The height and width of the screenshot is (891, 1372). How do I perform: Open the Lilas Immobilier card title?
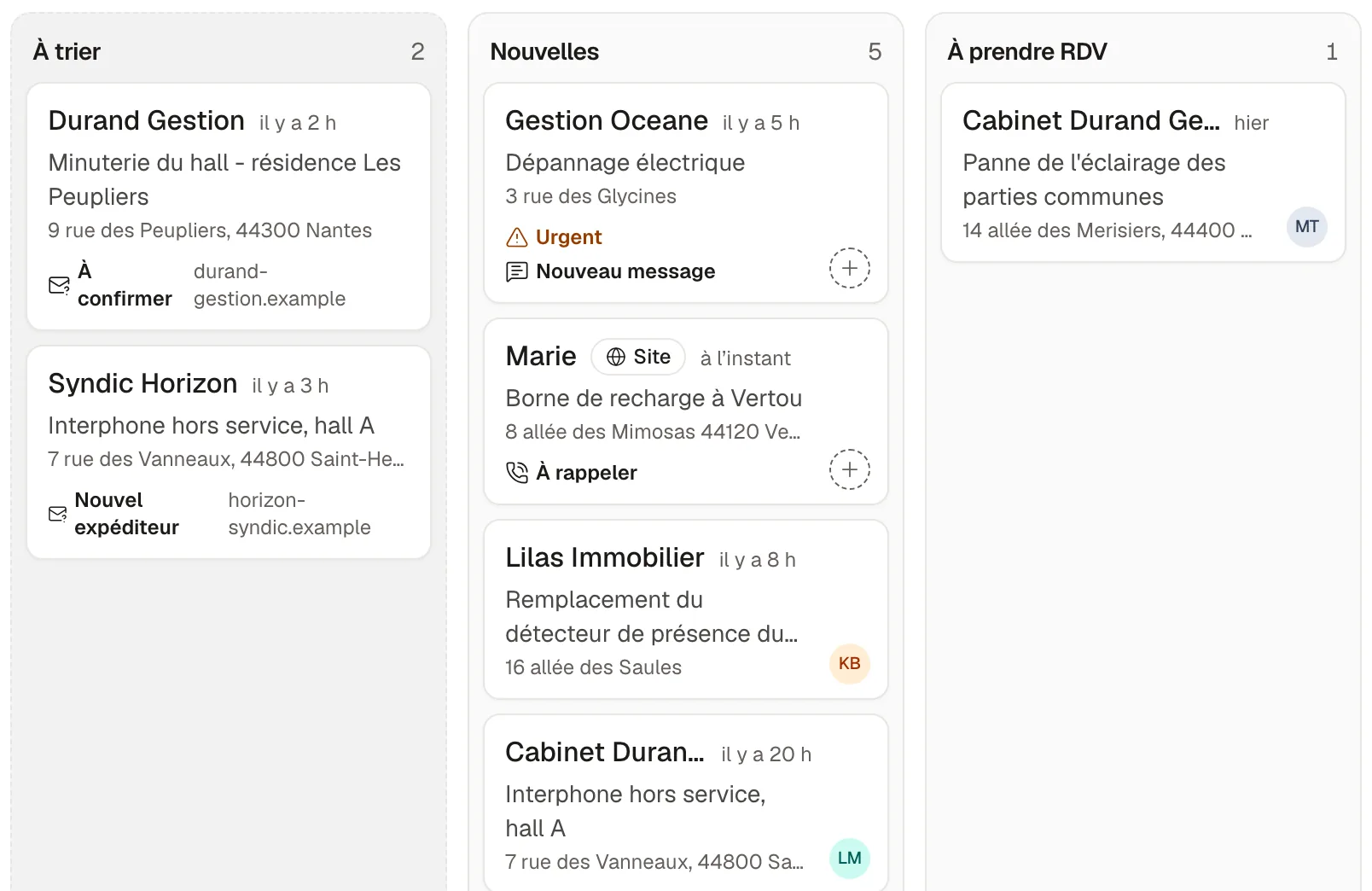(605, 558)
